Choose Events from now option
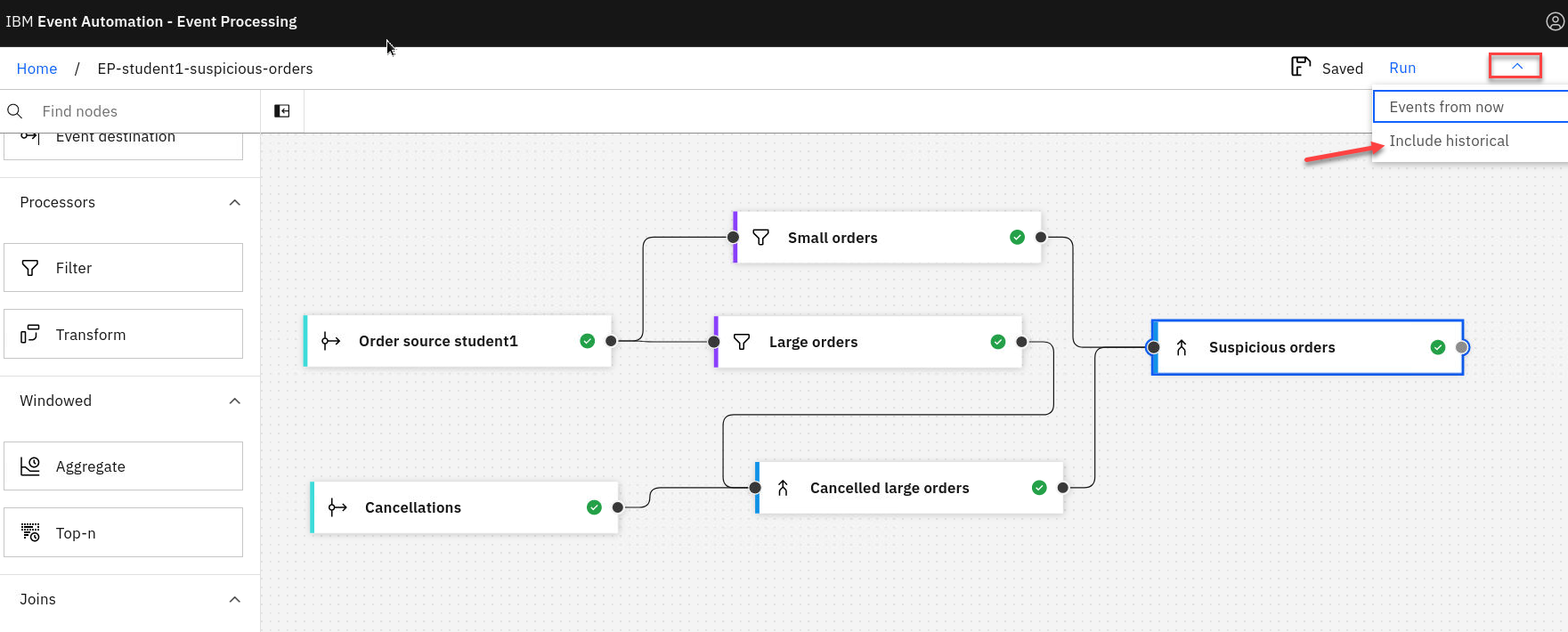 [x=1446, y=107]
